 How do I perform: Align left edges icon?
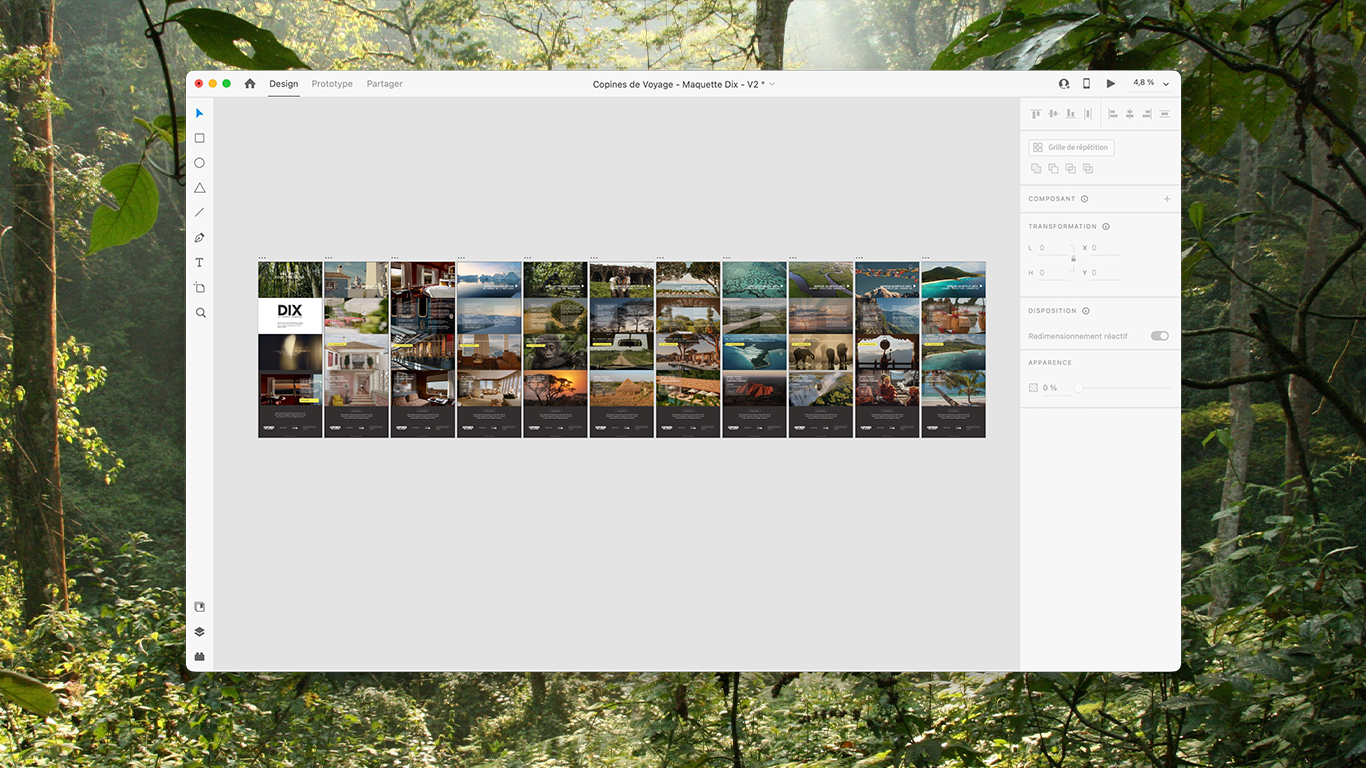point(1113,114)
